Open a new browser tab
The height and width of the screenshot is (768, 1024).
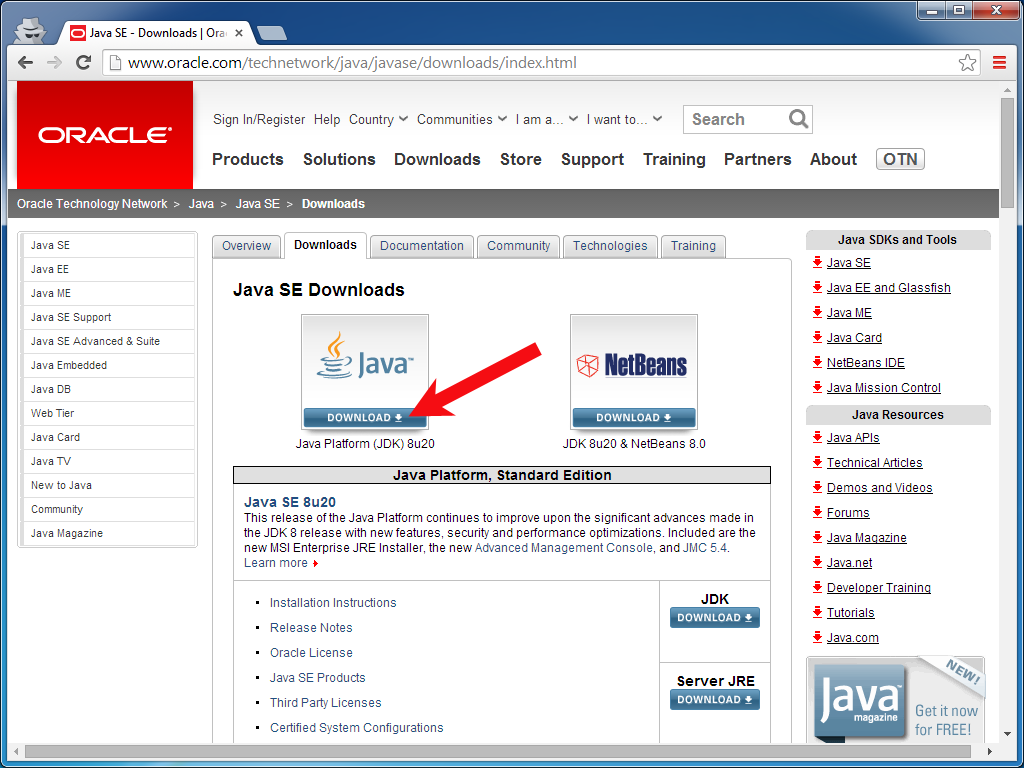click(271, 33)
